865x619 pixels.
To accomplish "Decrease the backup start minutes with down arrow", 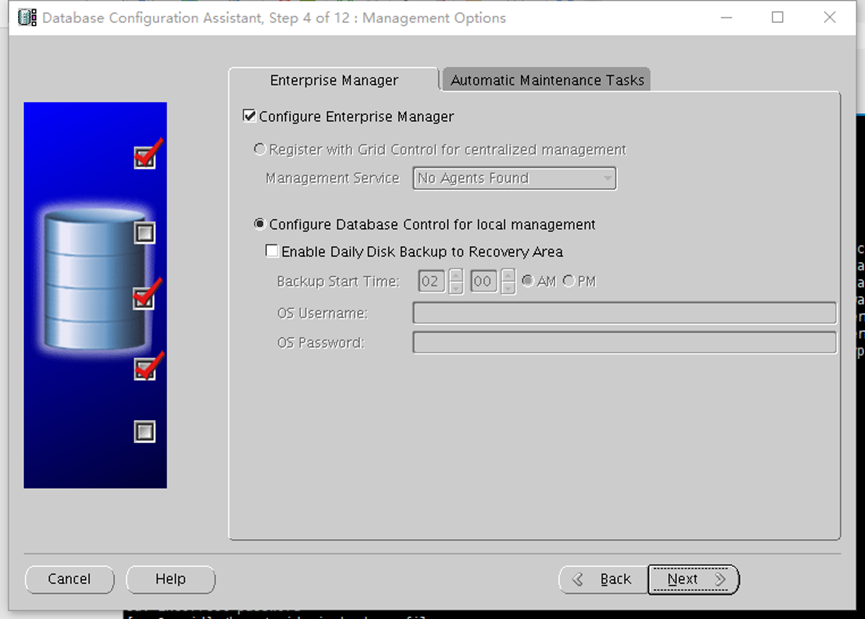I will (x=508, y=288).
